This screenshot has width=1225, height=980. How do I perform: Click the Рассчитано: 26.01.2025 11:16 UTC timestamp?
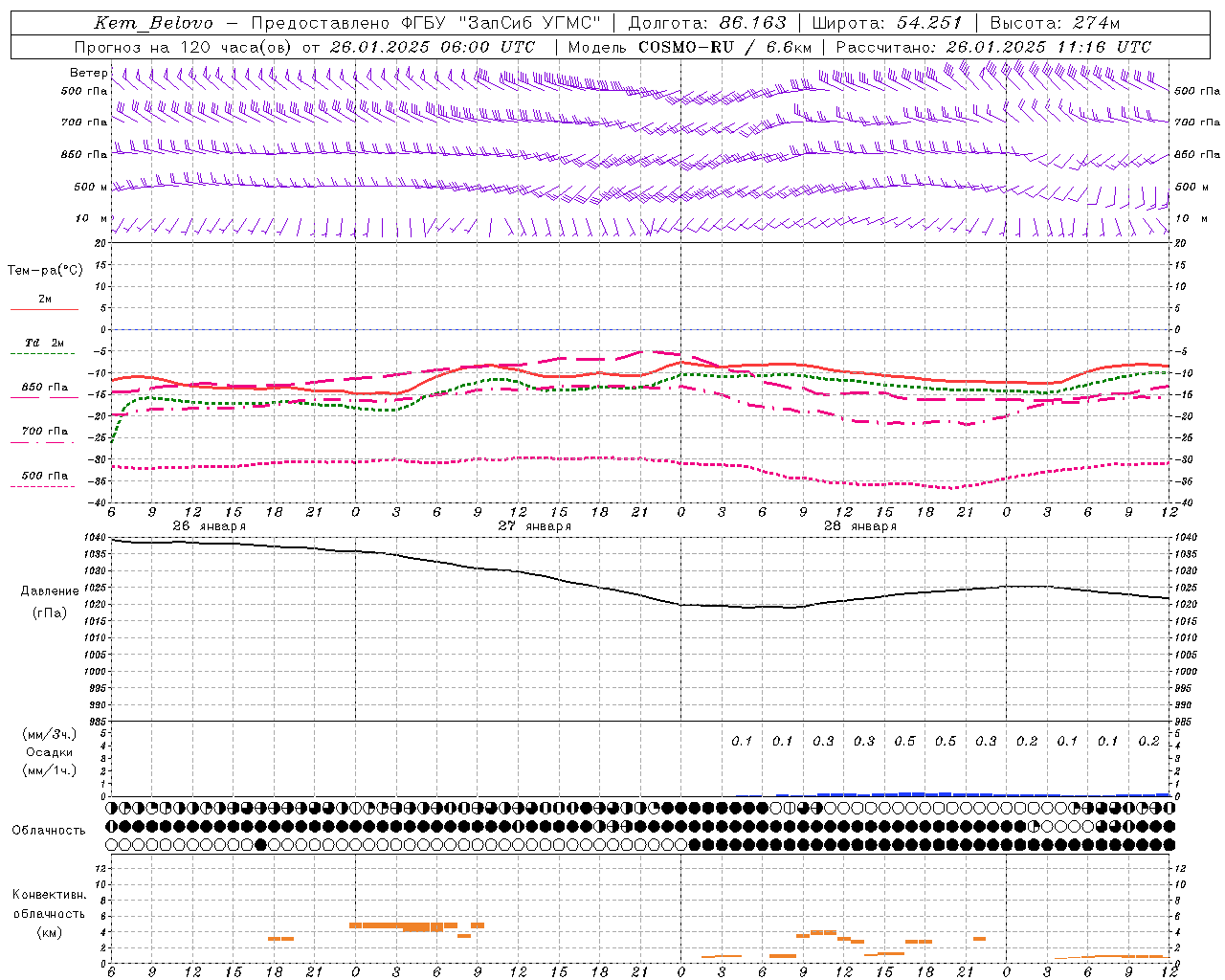point(993,47)
